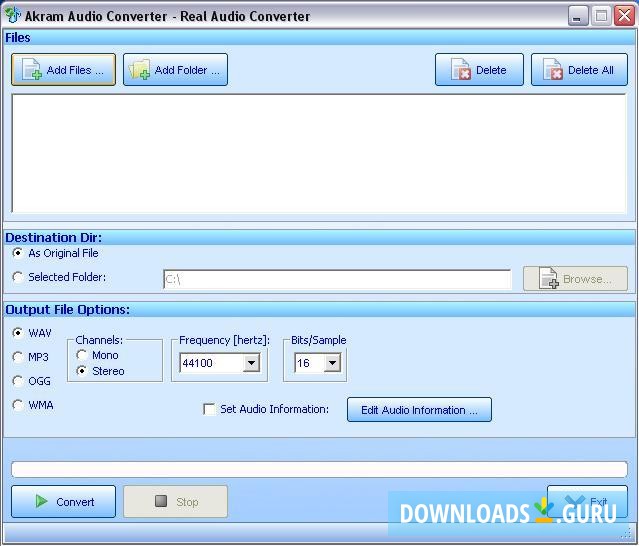Click the empty files list area
Screen dimensions: 639x546
coord(319,153)
